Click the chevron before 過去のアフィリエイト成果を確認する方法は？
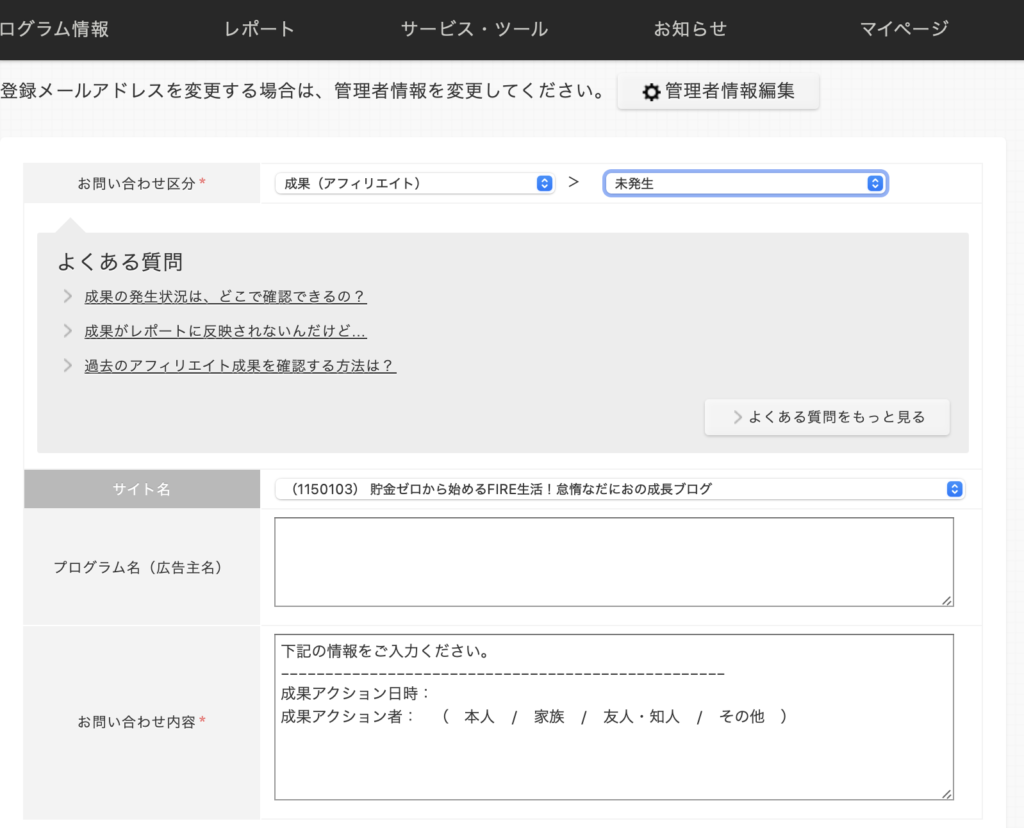 click(x=67, y=366)
